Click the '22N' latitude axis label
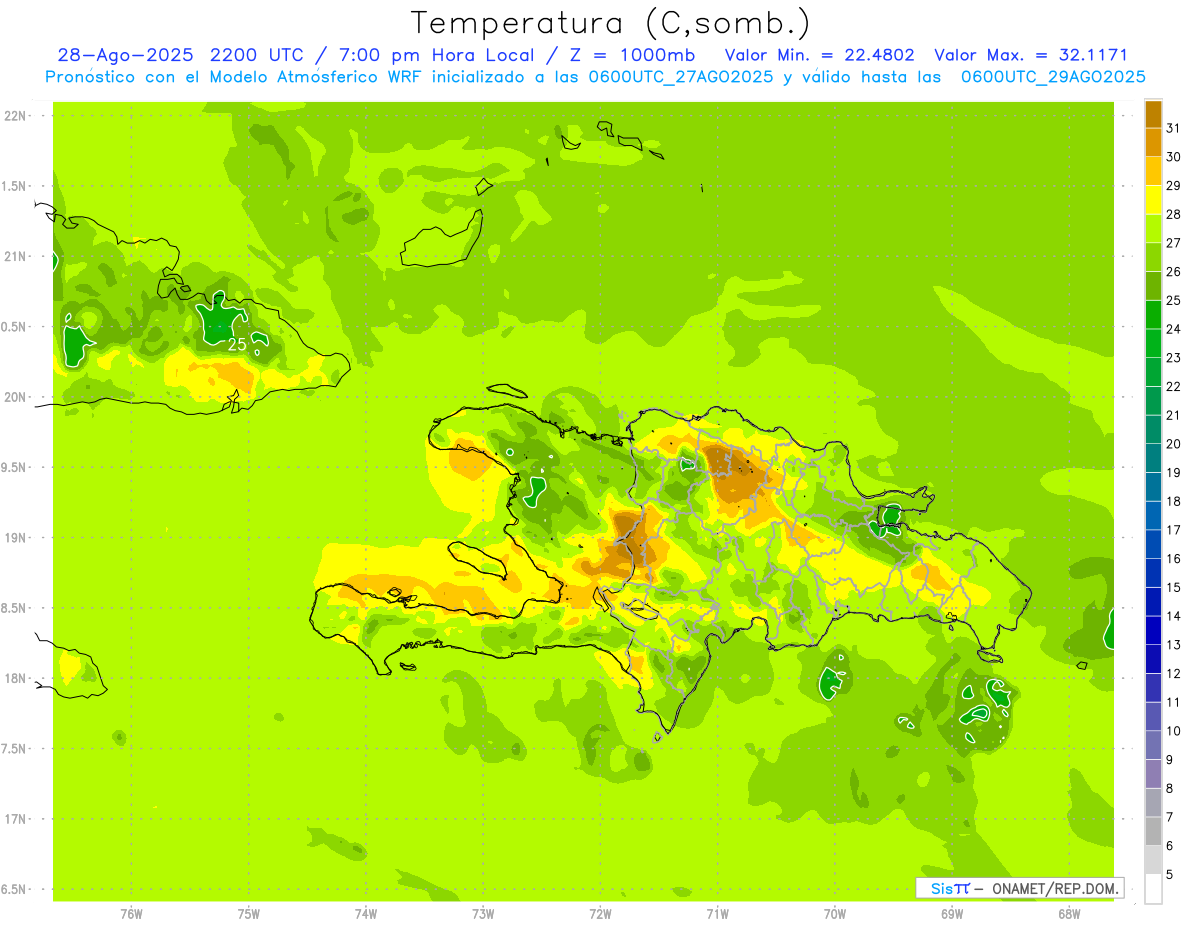The width and height of the screenshot is (1200, 927). [x=17, y=116]
